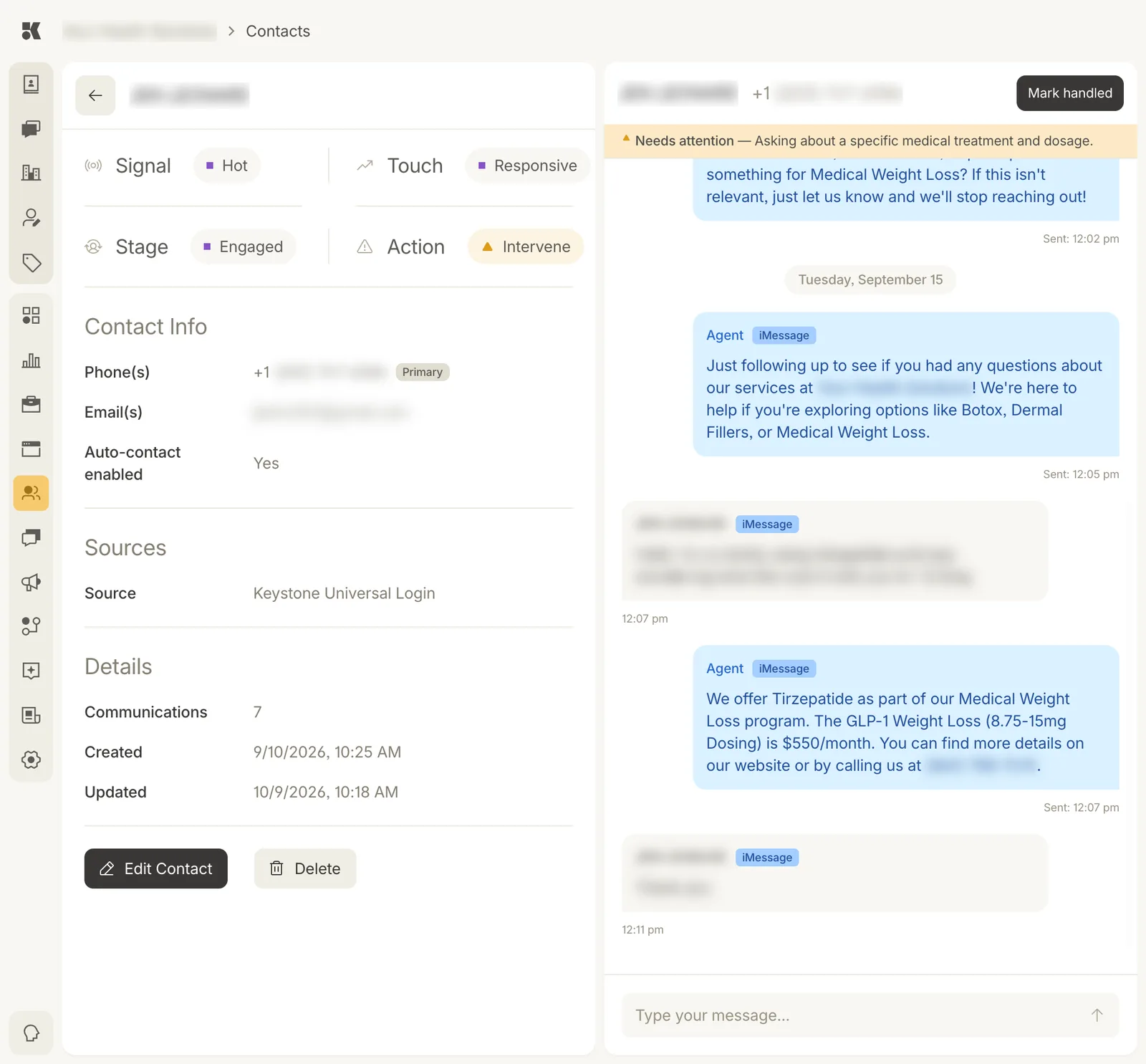Delete this contact
This screenshot has width=1146, height=1064.
[x=305, y=868]
